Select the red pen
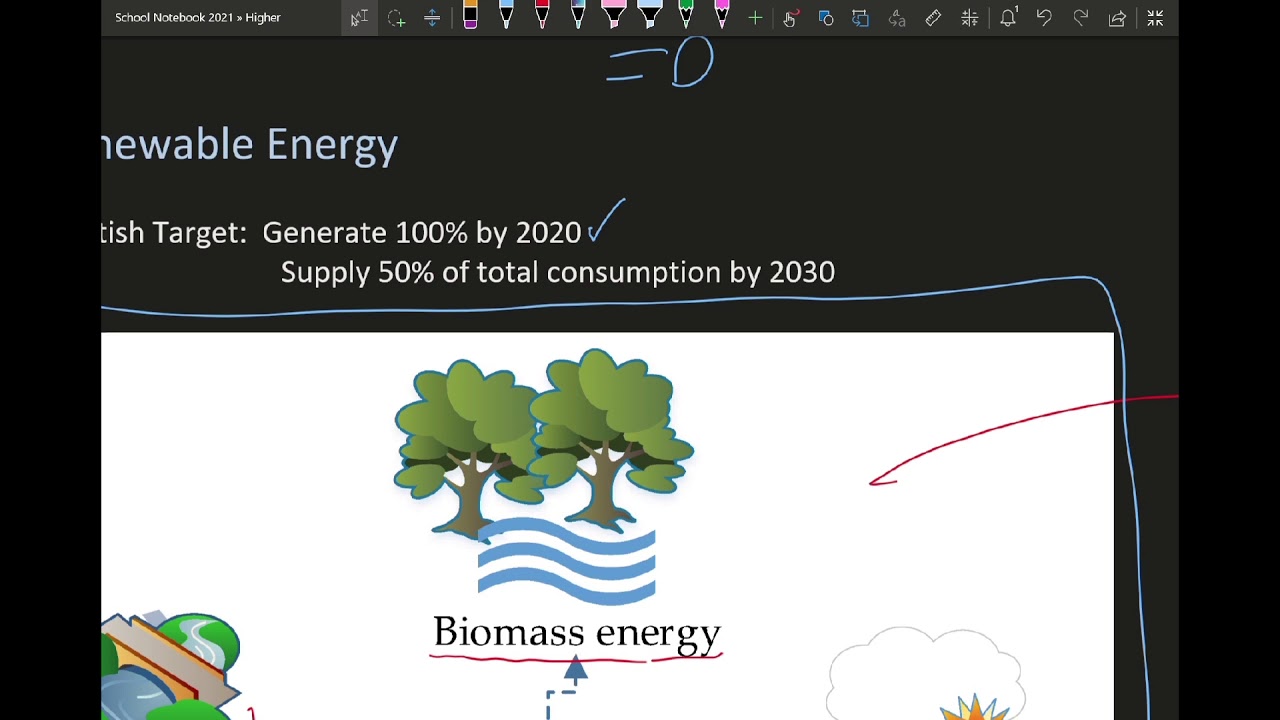This screenshot has width=1280, height=720. pyautogui.click(x=542, y=16)
